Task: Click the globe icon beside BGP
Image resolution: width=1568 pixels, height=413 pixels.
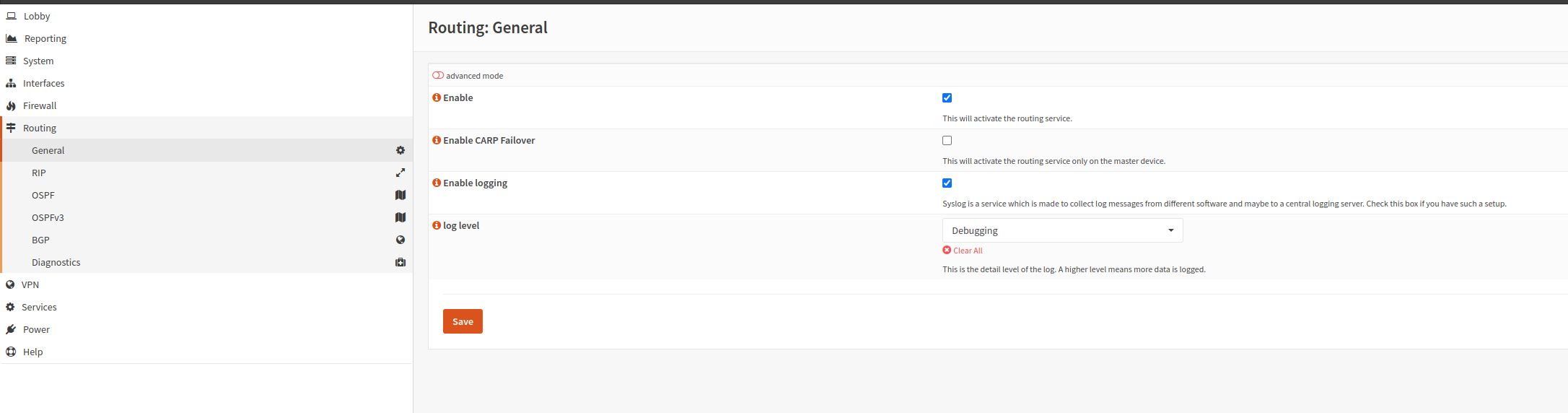Action: click(400, 240)
